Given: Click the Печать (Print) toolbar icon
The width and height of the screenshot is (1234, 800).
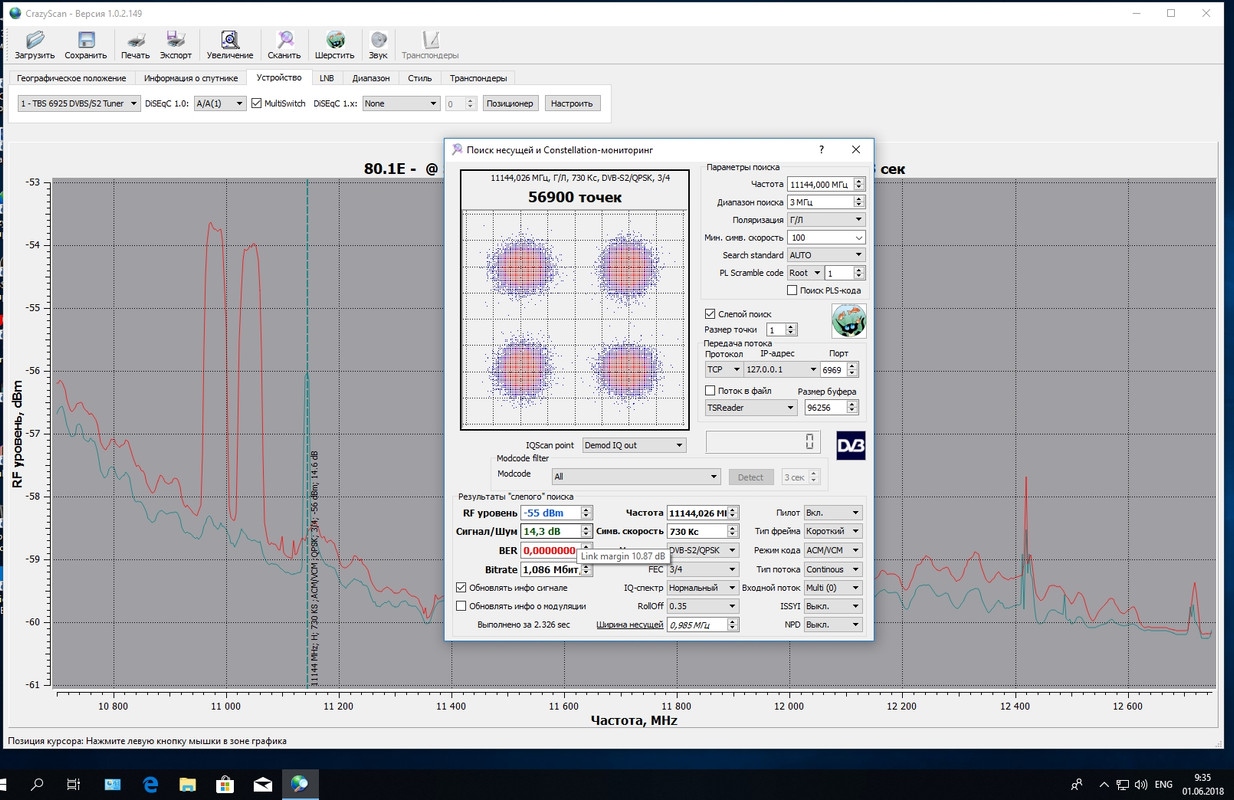Looking at the screenshot, I should (x=135, y=45).
